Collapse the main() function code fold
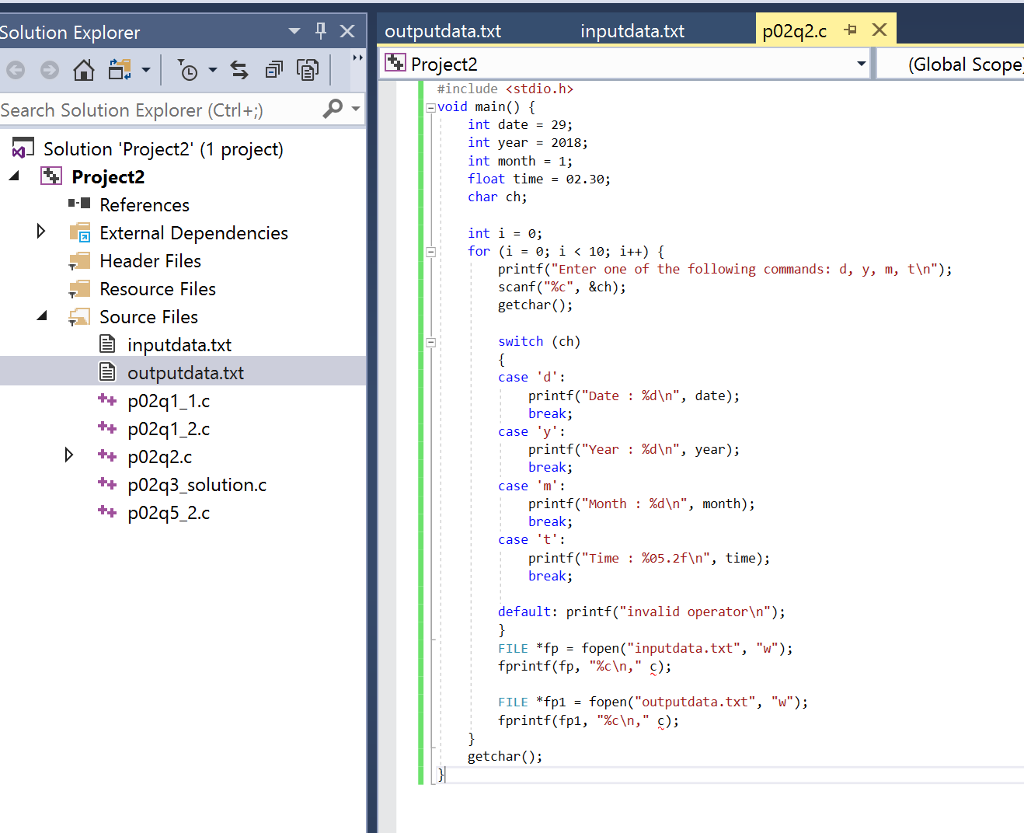This screenshot has height=833, width=1024. point(431,107)
